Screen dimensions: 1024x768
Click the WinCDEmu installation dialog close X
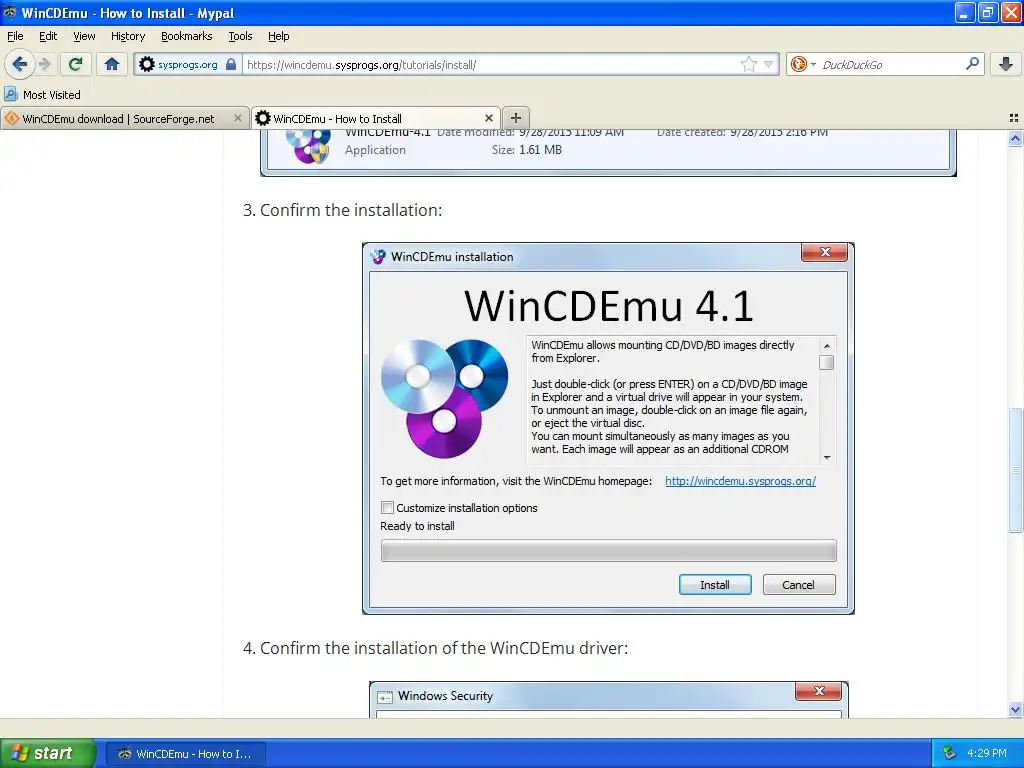click(x=825, y=252)
